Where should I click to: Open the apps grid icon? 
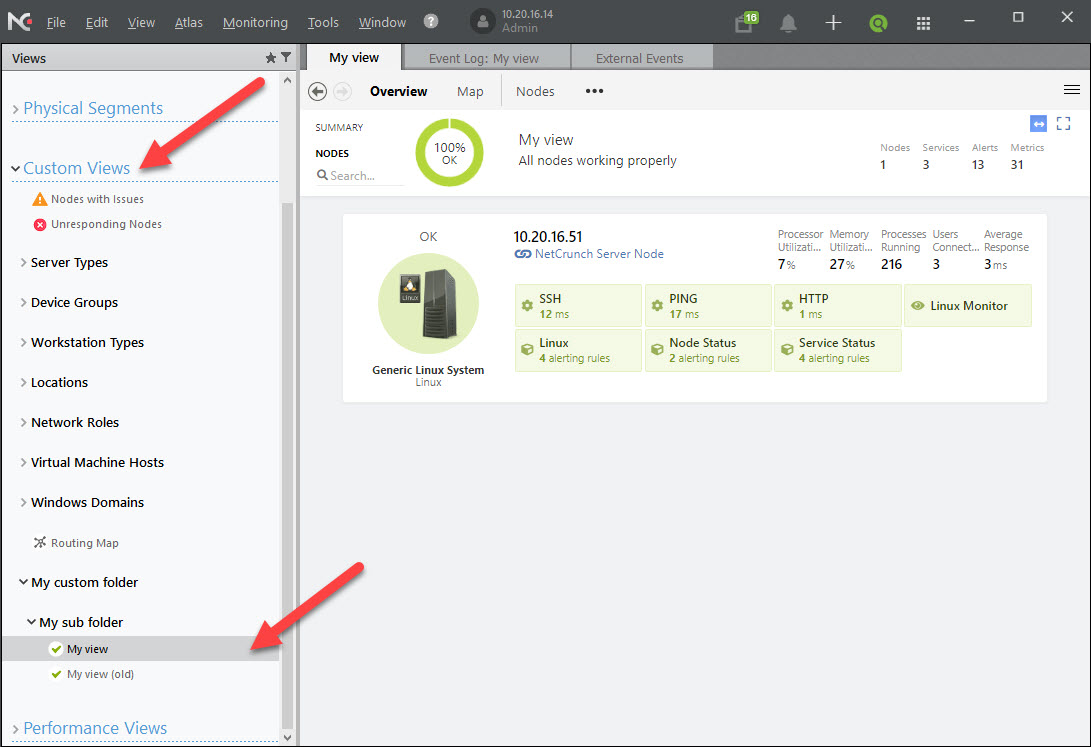pyautogui.click(x=923, y=24)
